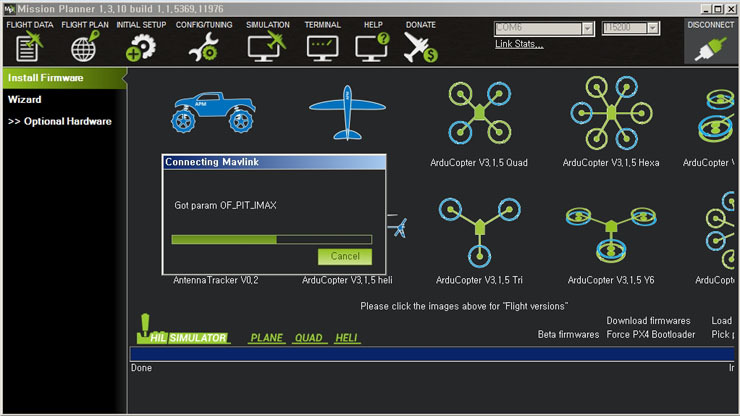Image resolution: width=740 pixels, height=416 pixels.
Task: Click the Mavlink connection progress bar
Action: coord(271,239)
